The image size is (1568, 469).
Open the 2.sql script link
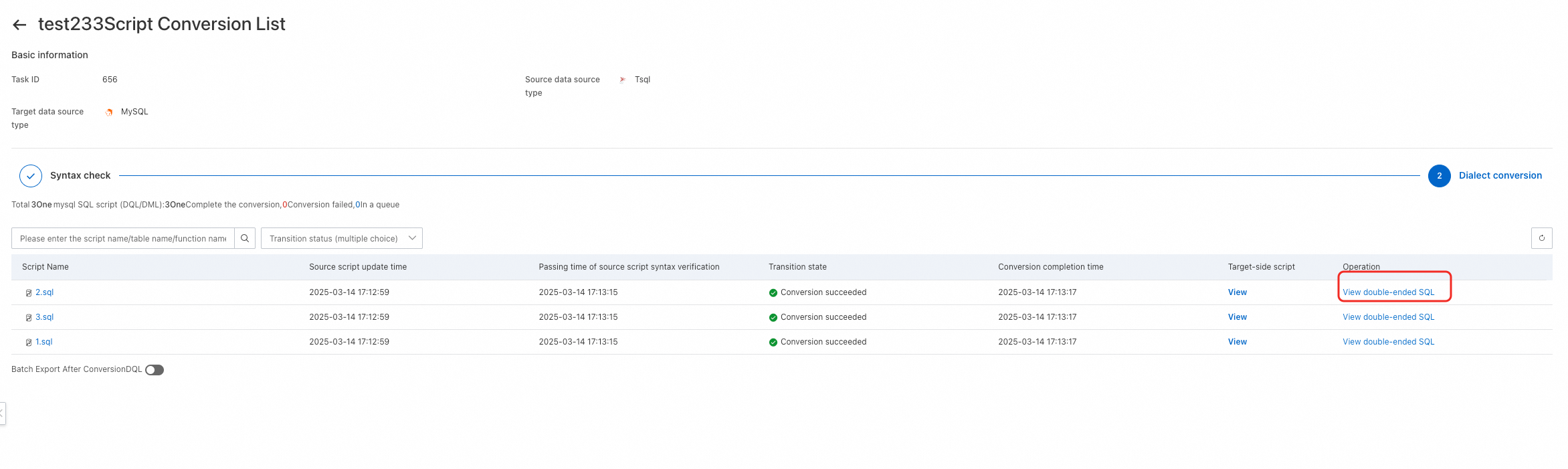[44, 292]
